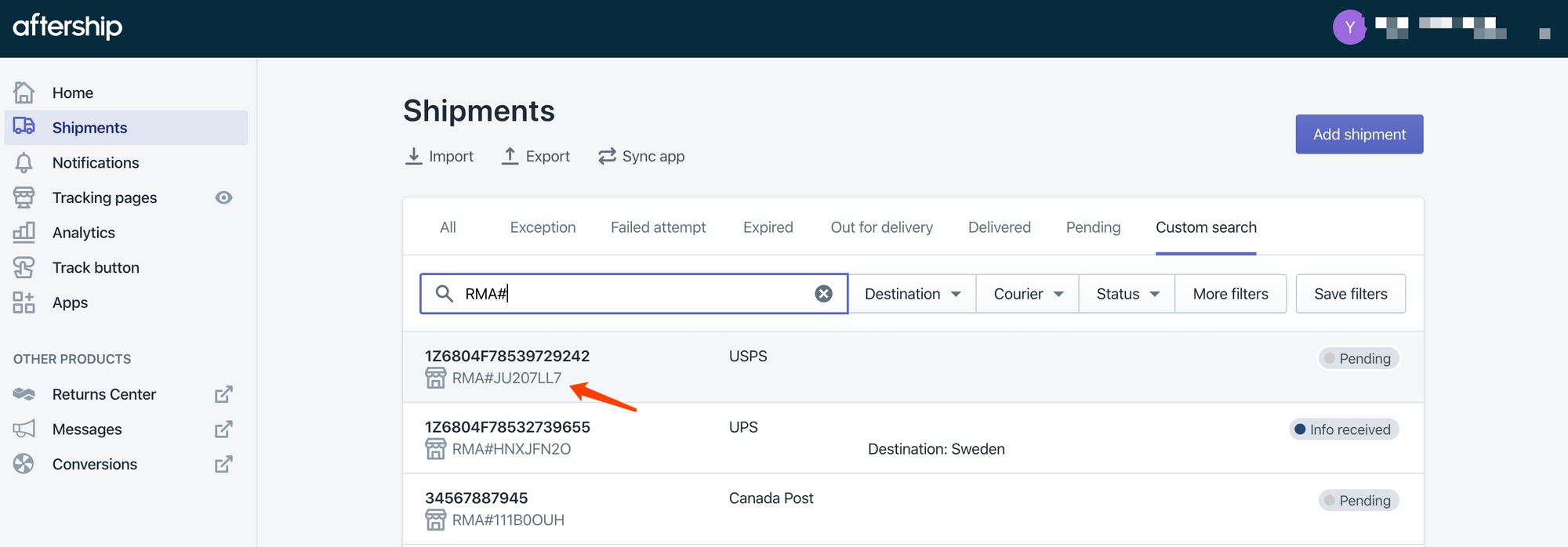Click the Conversions sidebar icon
Image resolution: width=1568 pixels, height=547 pixels.
pos(24,464)
